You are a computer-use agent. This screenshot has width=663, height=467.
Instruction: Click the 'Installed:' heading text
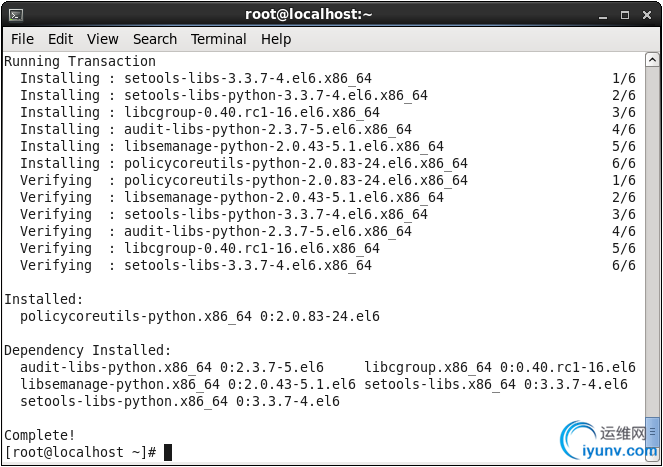point(44,299)
